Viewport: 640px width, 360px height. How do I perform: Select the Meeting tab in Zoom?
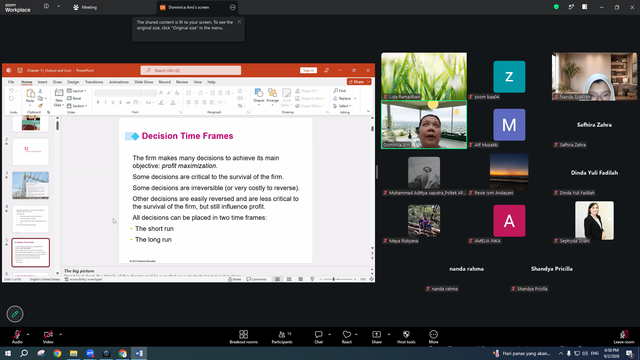tap(85, 7)
